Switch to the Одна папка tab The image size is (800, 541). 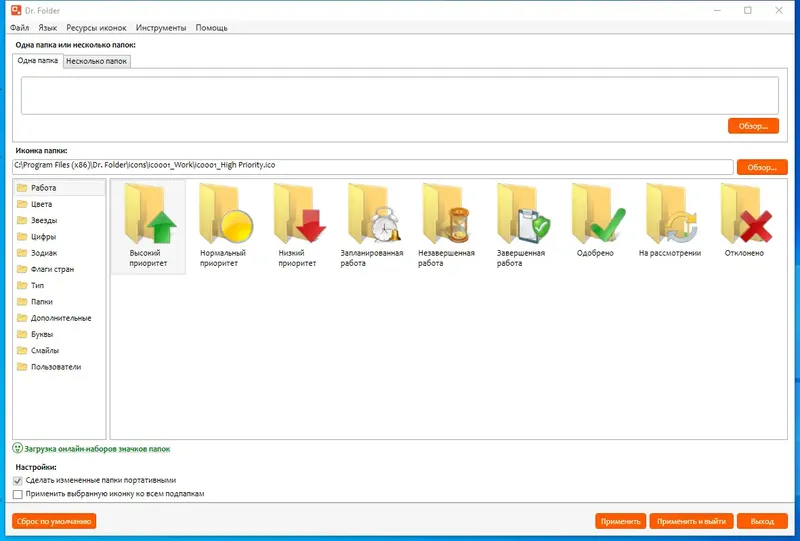(38, 60)
